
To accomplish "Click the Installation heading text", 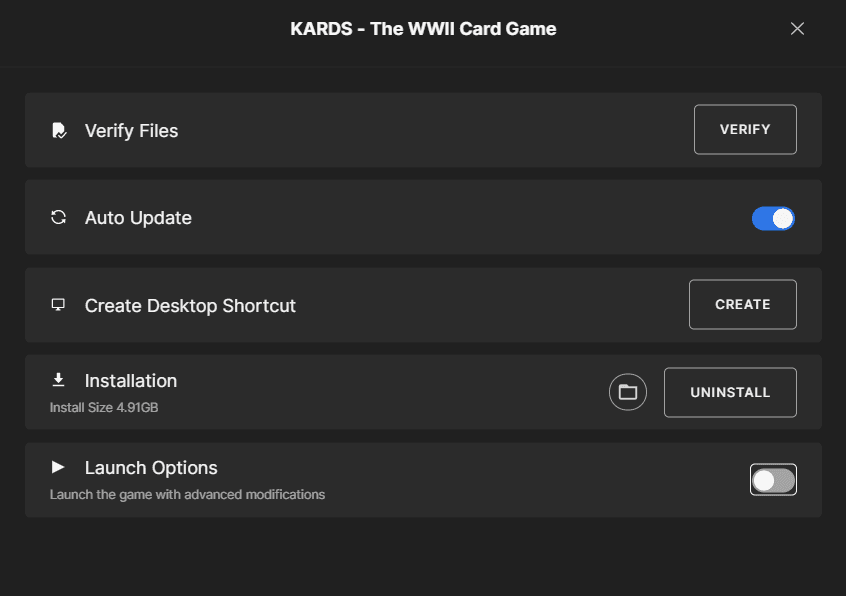I will coord(131,381).
